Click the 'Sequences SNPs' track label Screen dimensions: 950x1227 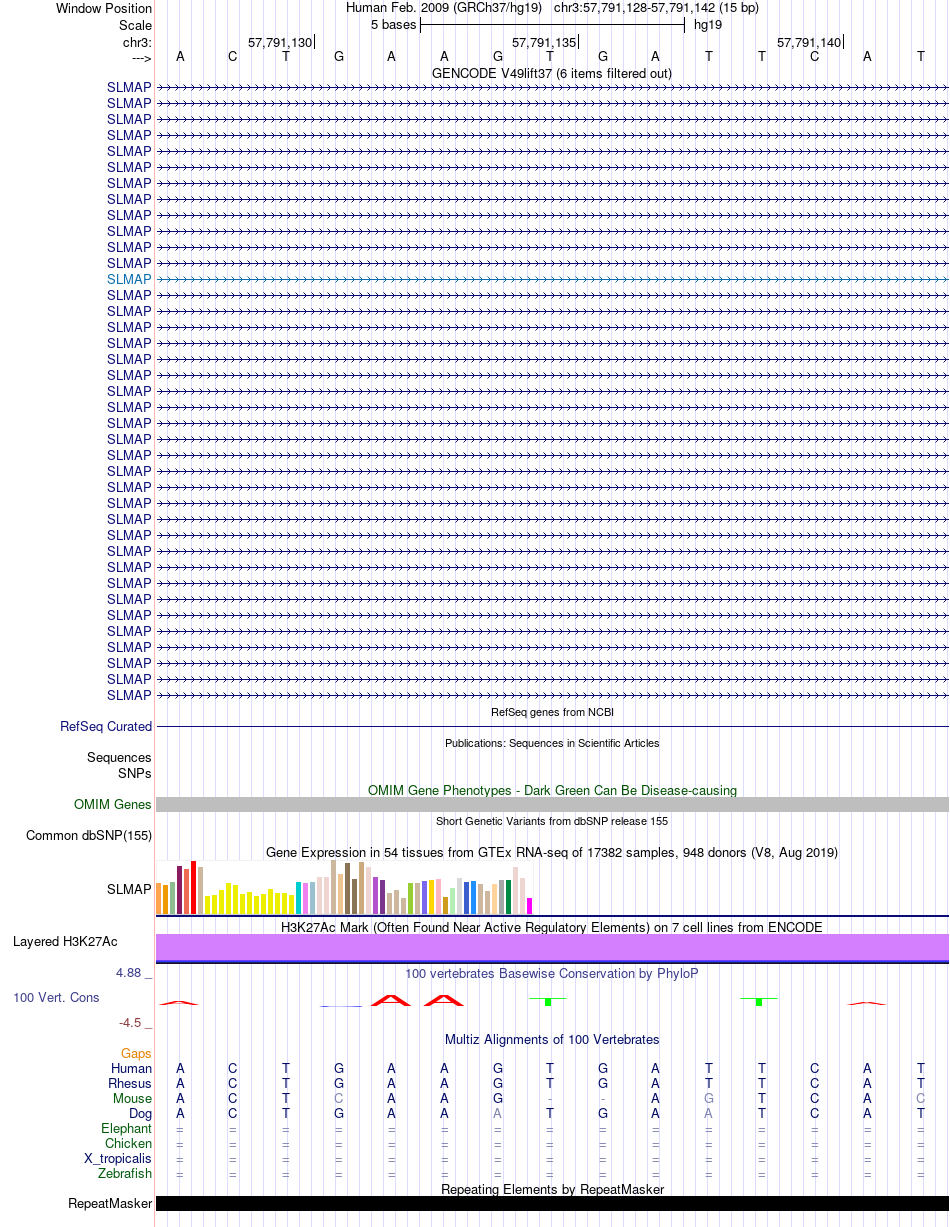(119, 766)
